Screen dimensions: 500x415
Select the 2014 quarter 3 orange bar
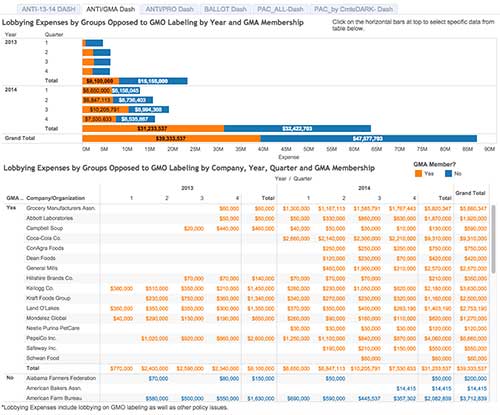(105, 109)
